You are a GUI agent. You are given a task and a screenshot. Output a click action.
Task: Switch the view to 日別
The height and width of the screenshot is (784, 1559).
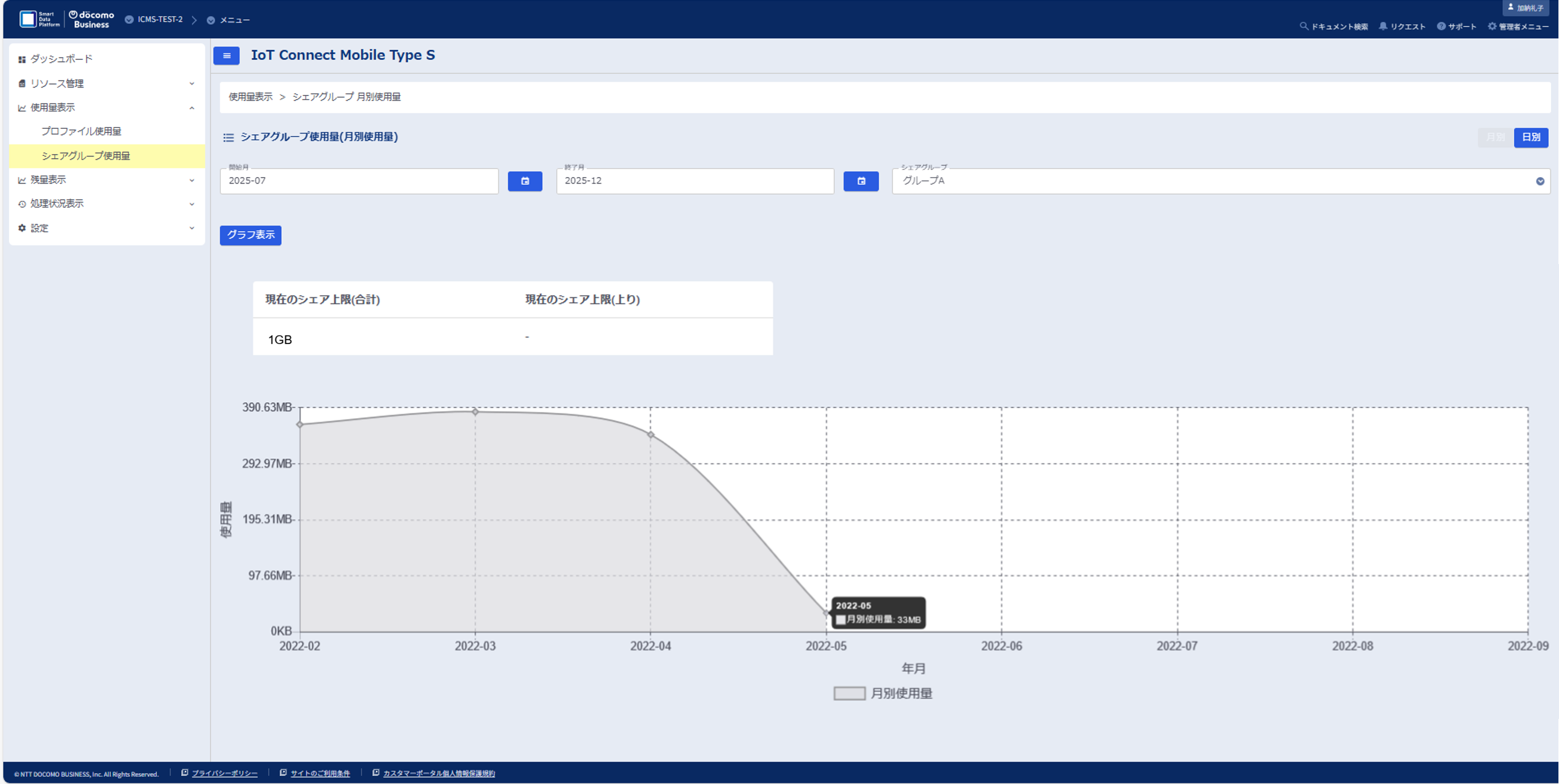point(1531,137)
